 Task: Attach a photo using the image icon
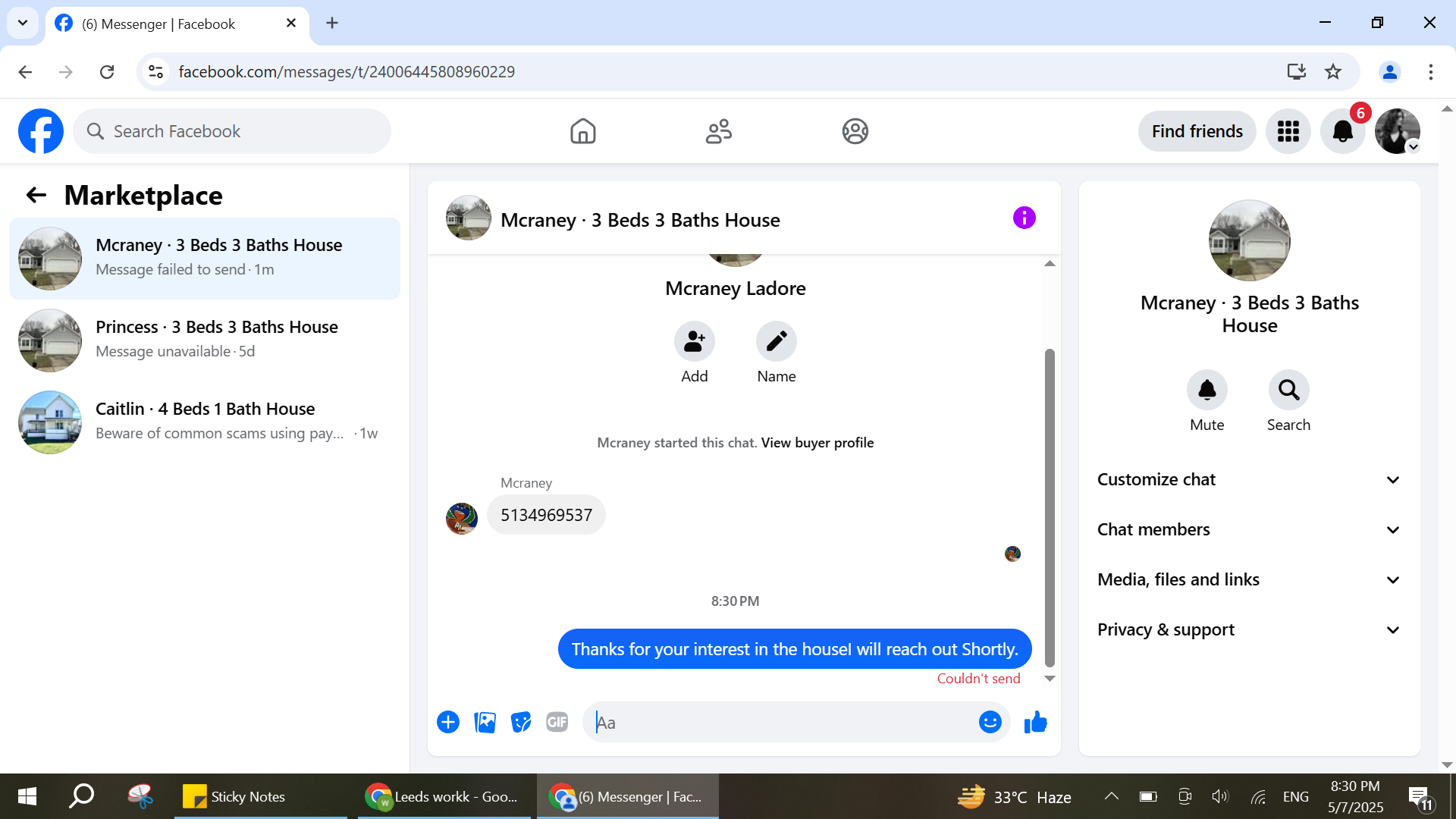485,723
